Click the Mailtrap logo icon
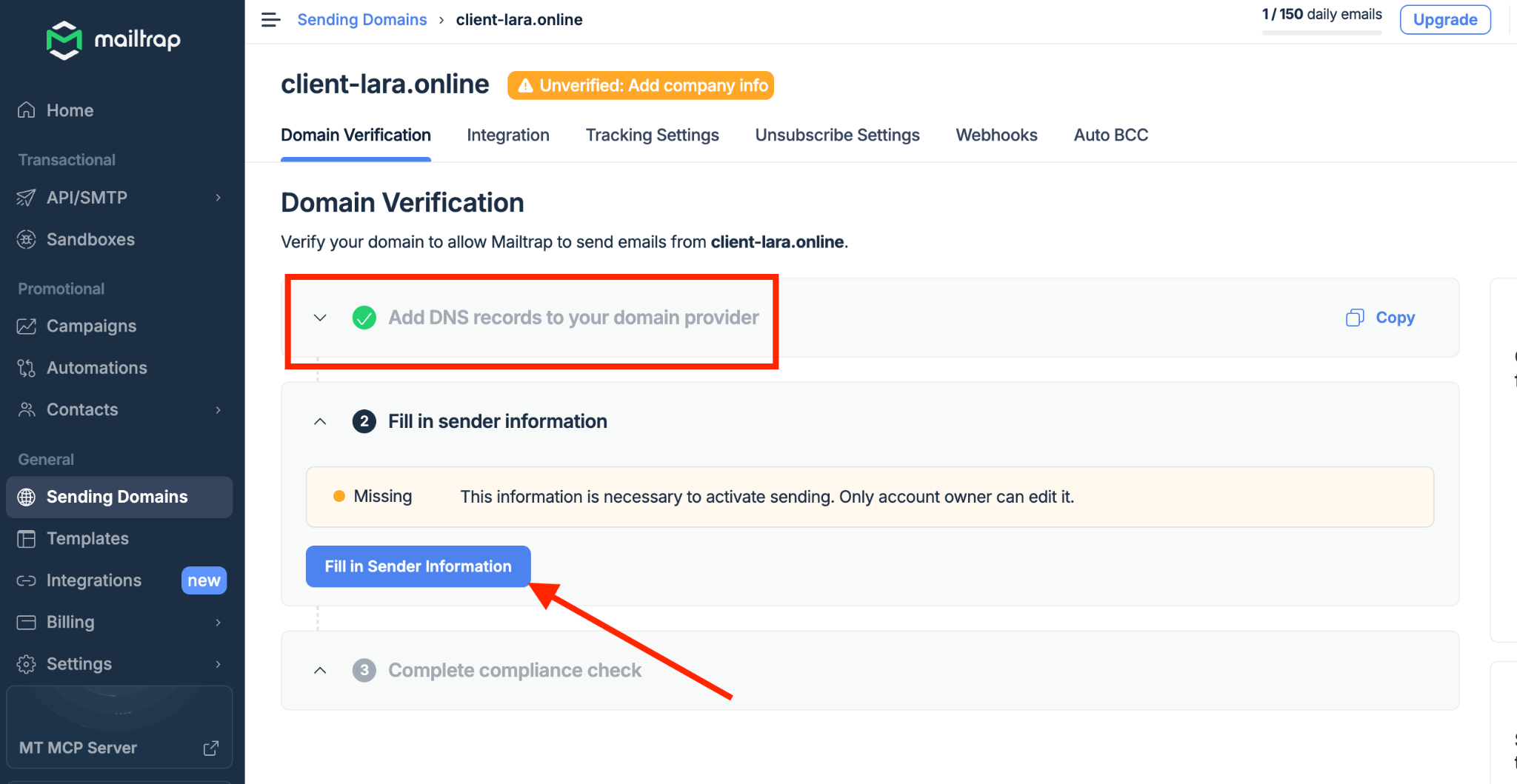 pos(64,40)
